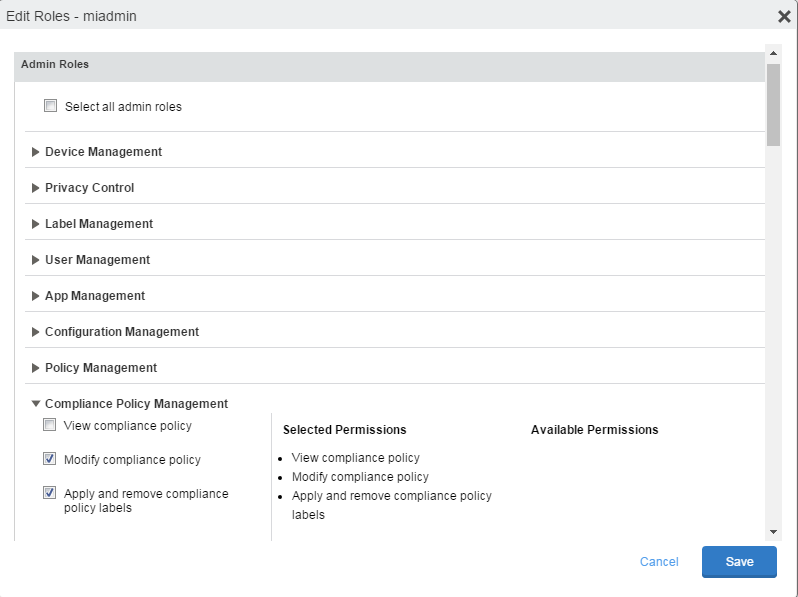Expand the Policy Management arrow
Viewport: 798px width, 597px height.
coord(36,368)
